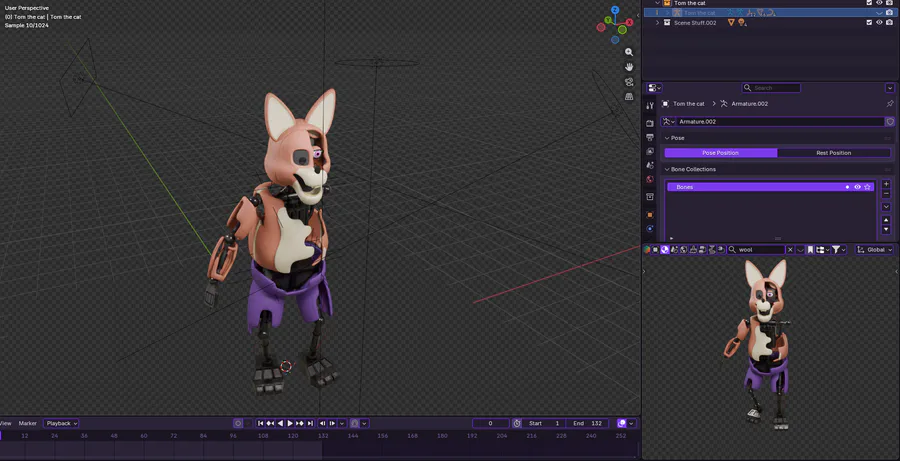Toggle auto keying record button
Viewport: 900px width, 461px height.
[x=238, y=423]
